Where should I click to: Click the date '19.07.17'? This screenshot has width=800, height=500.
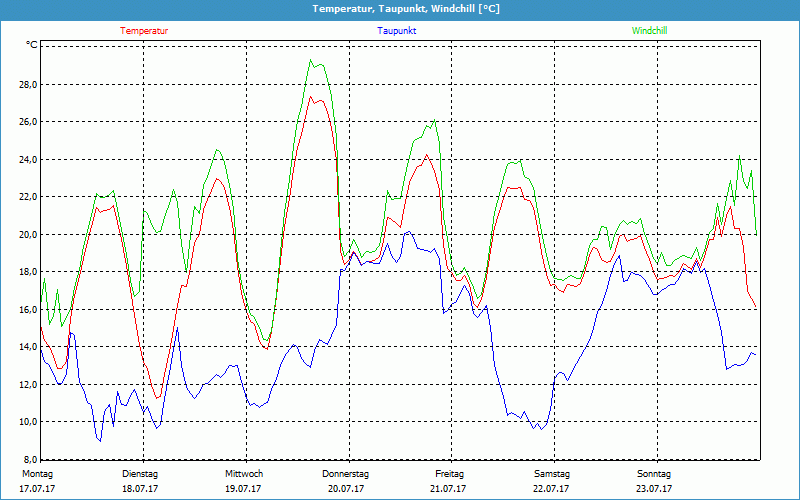(x=243, y=489)
